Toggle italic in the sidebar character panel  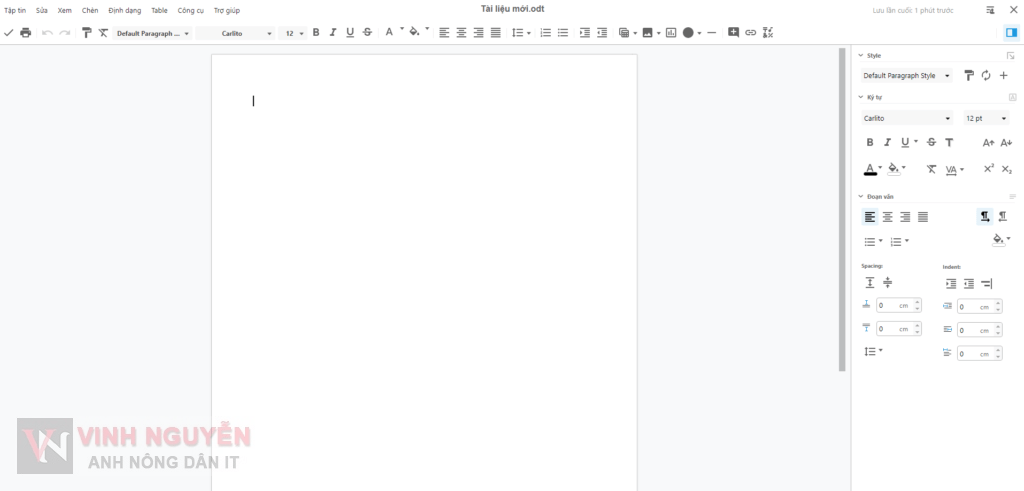887,143
